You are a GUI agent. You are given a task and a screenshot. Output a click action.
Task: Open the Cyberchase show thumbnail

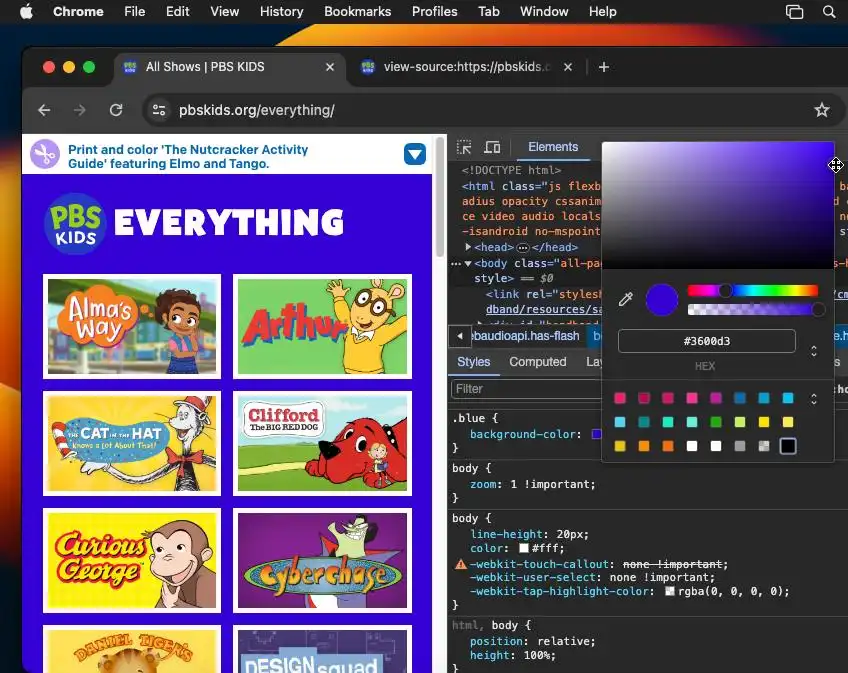tap(322, 560)
